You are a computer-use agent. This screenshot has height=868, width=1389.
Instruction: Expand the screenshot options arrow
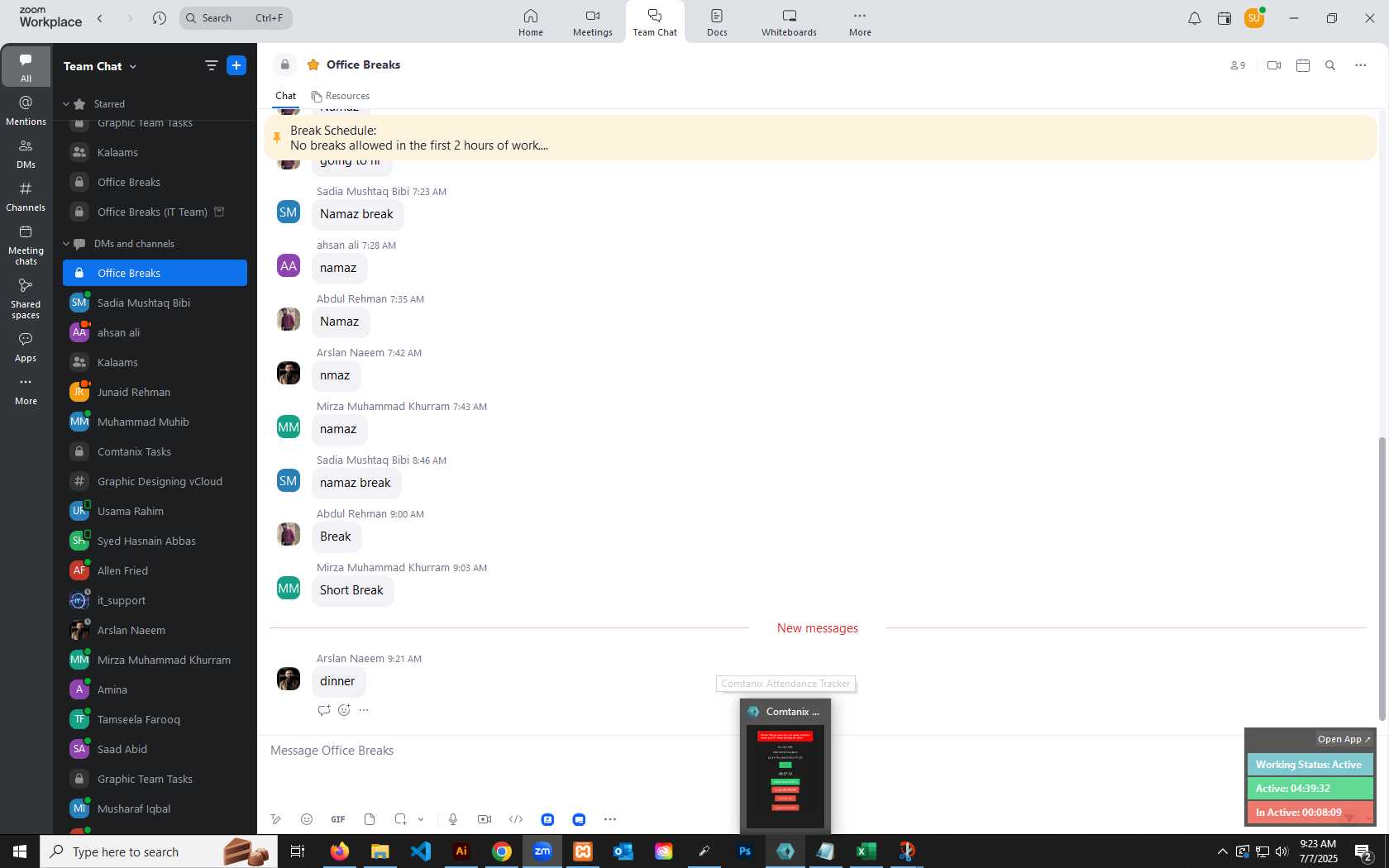click(421, 819)
